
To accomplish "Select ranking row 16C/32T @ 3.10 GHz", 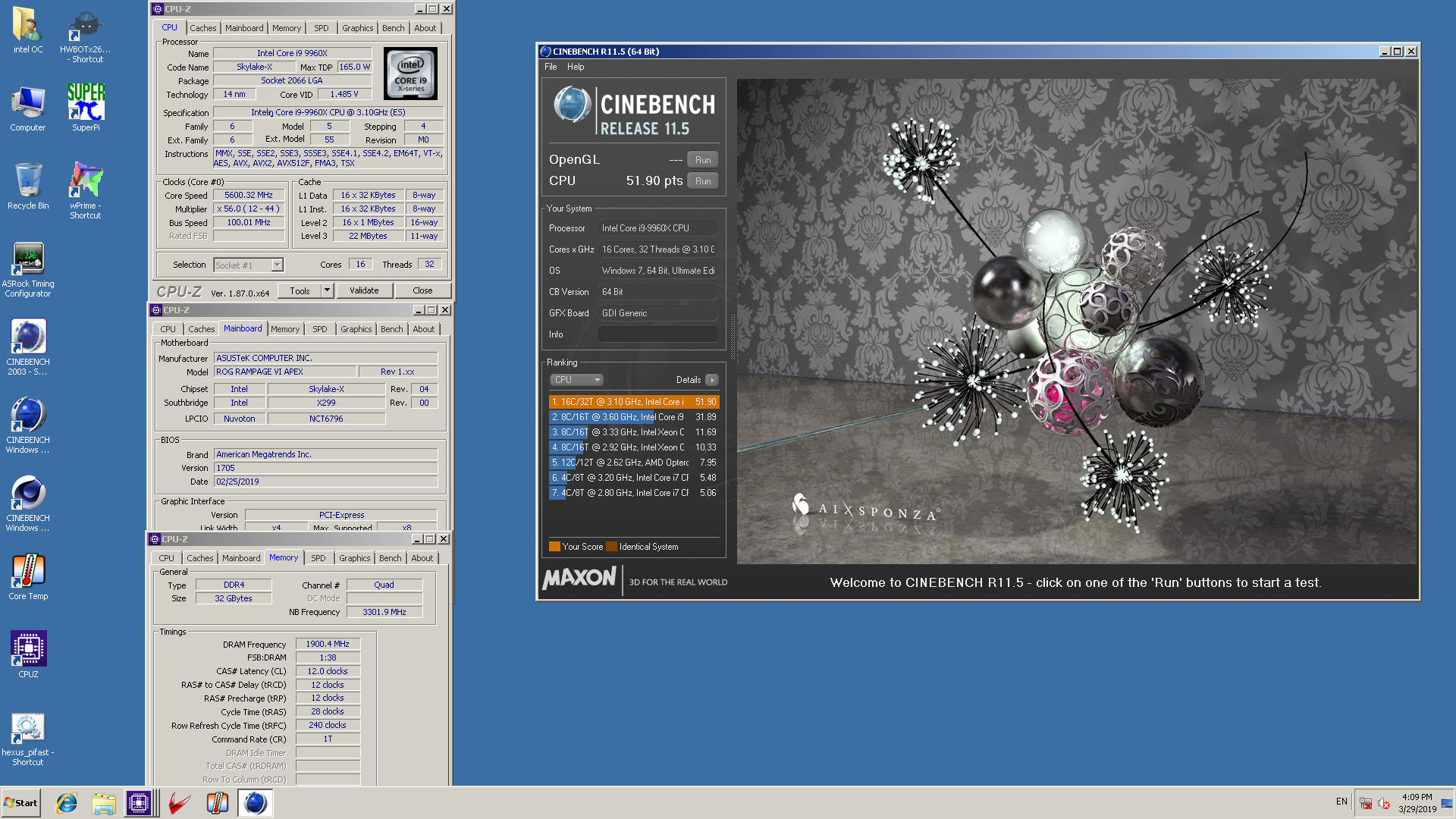I will [x=634, y=402].
